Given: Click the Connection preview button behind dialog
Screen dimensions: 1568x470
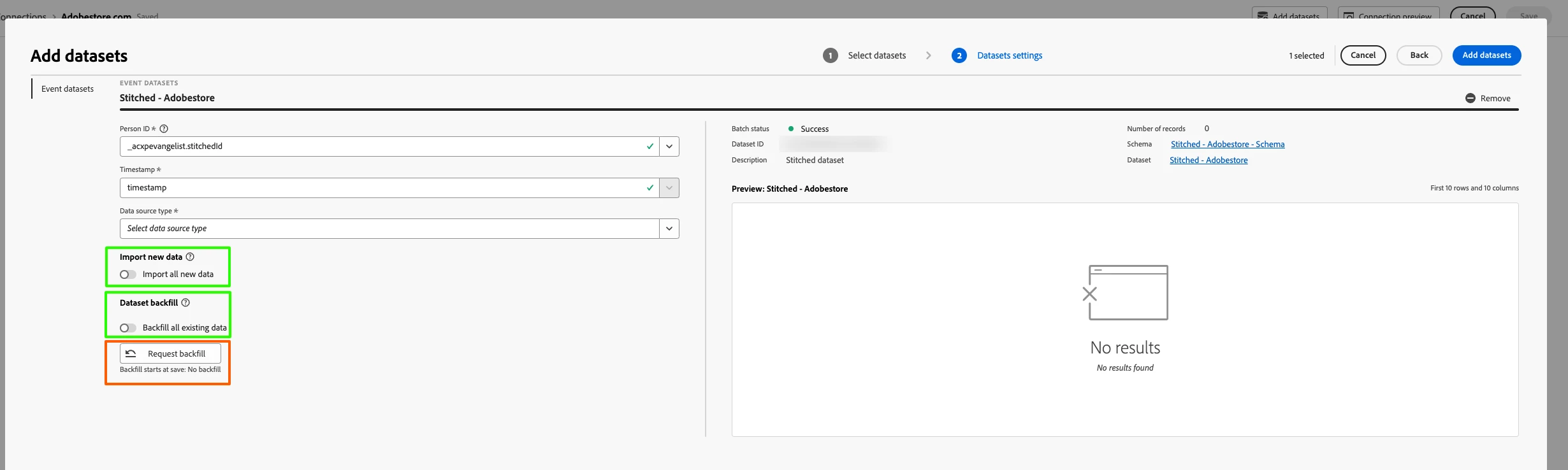Looking at the screenshot, I should click(1388, 13).
